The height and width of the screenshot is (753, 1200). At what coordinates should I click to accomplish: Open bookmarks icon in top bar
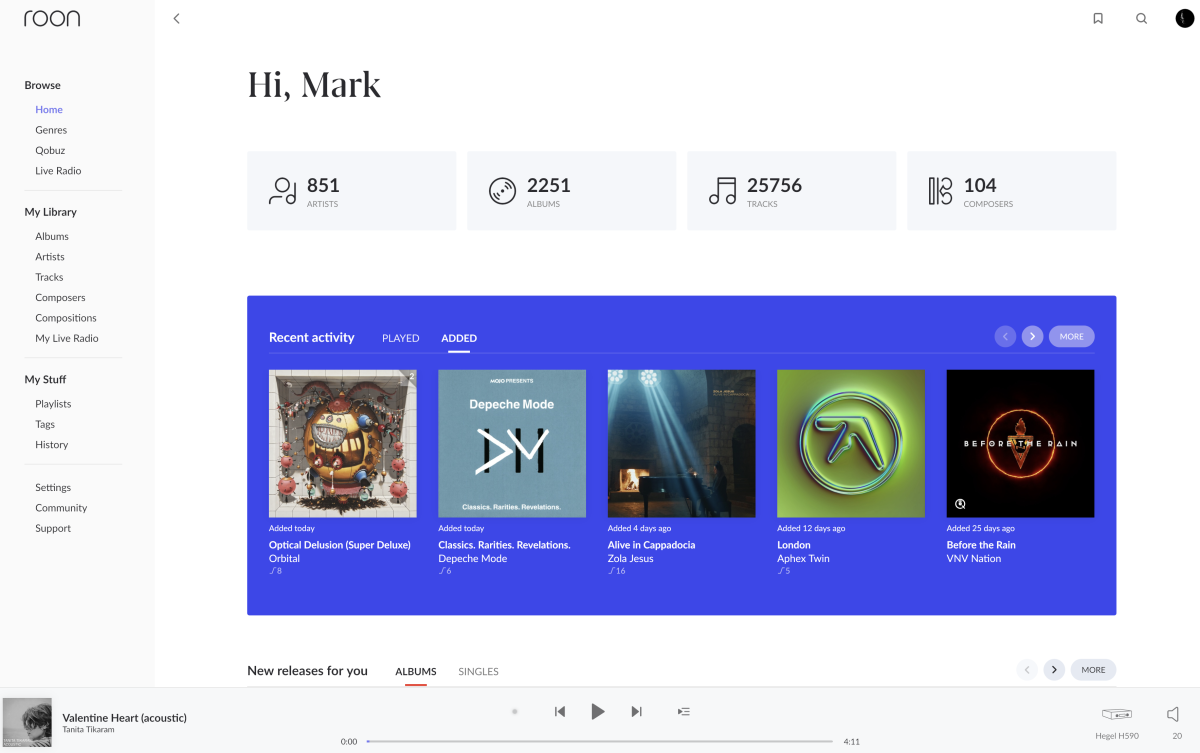(1098, 18)
